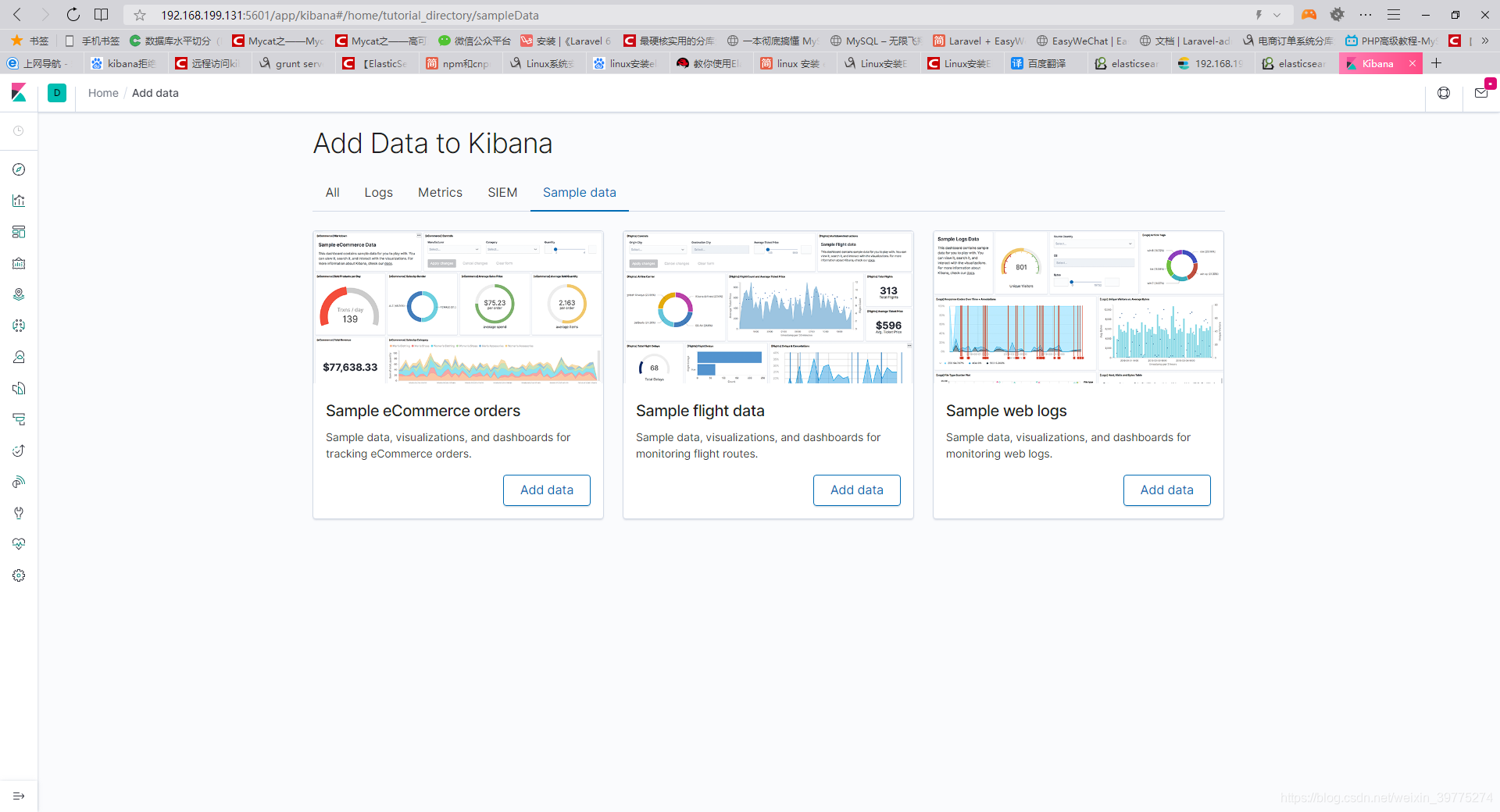Open the green D space selector
The height and width of the screenshot is (812, 1500).
coord(57,93)
